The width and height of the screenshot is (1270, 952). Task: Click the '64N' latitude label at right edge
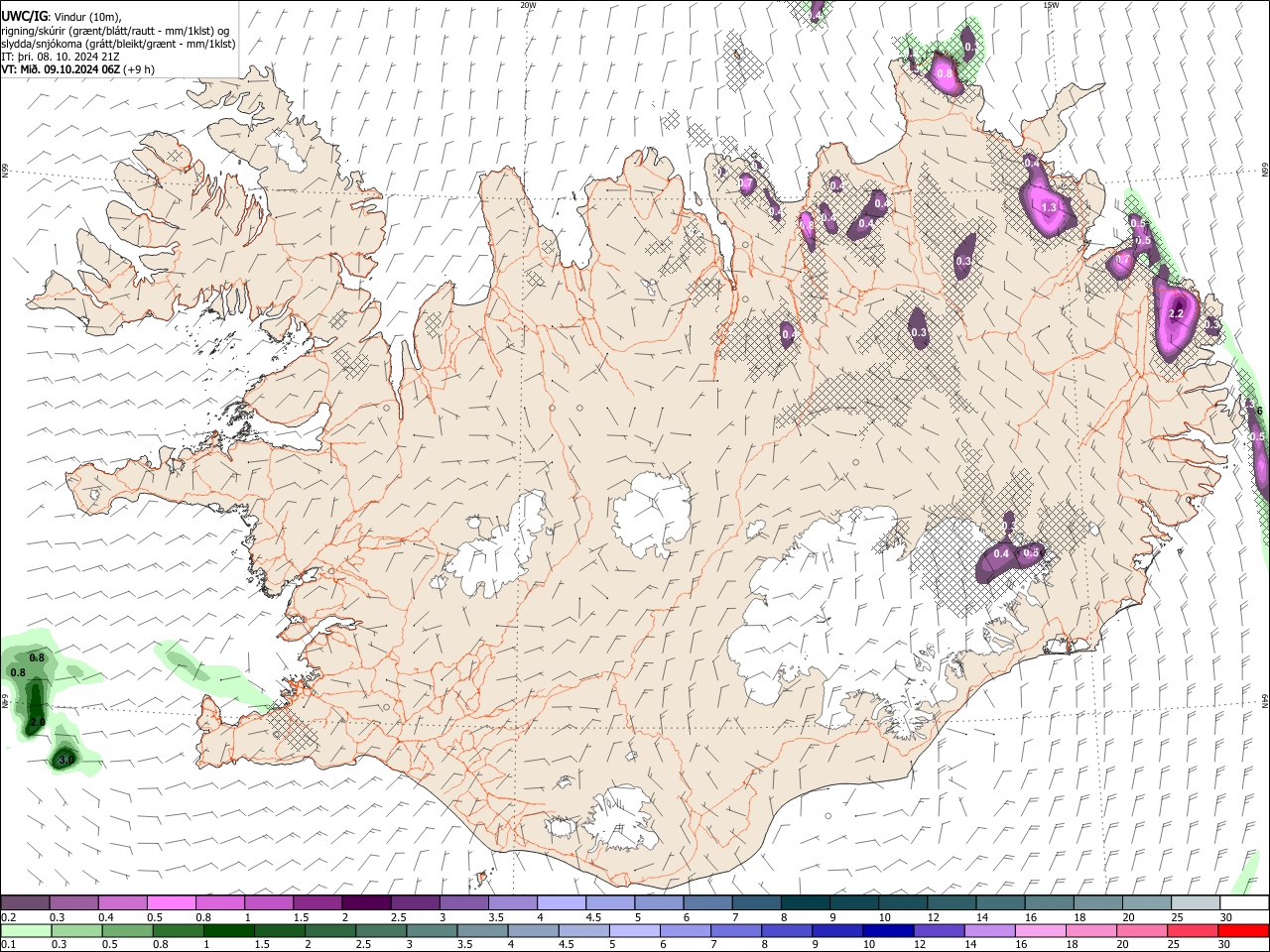1265,700
